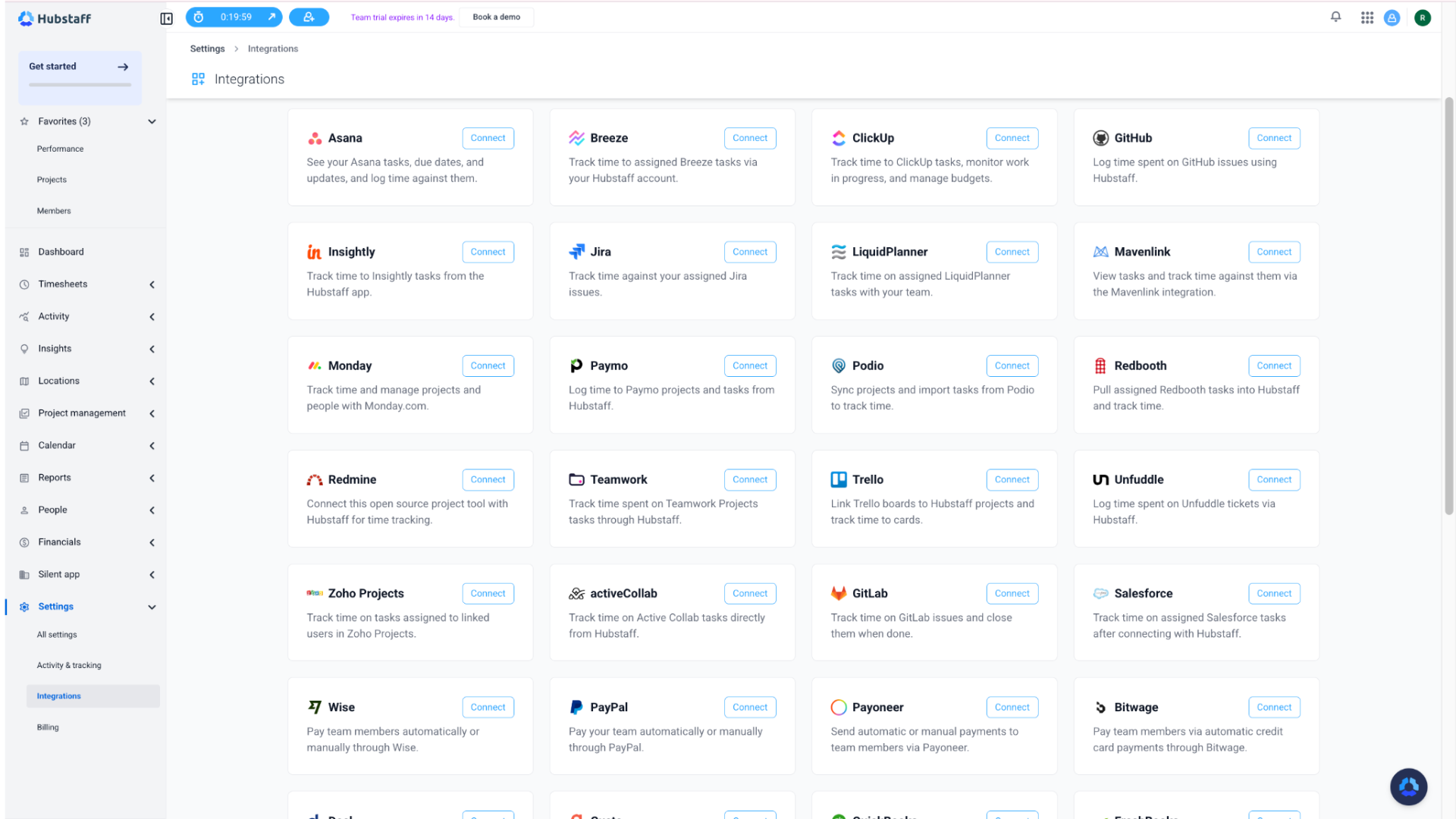Click the Financials sidebar icon

(24, 542)
